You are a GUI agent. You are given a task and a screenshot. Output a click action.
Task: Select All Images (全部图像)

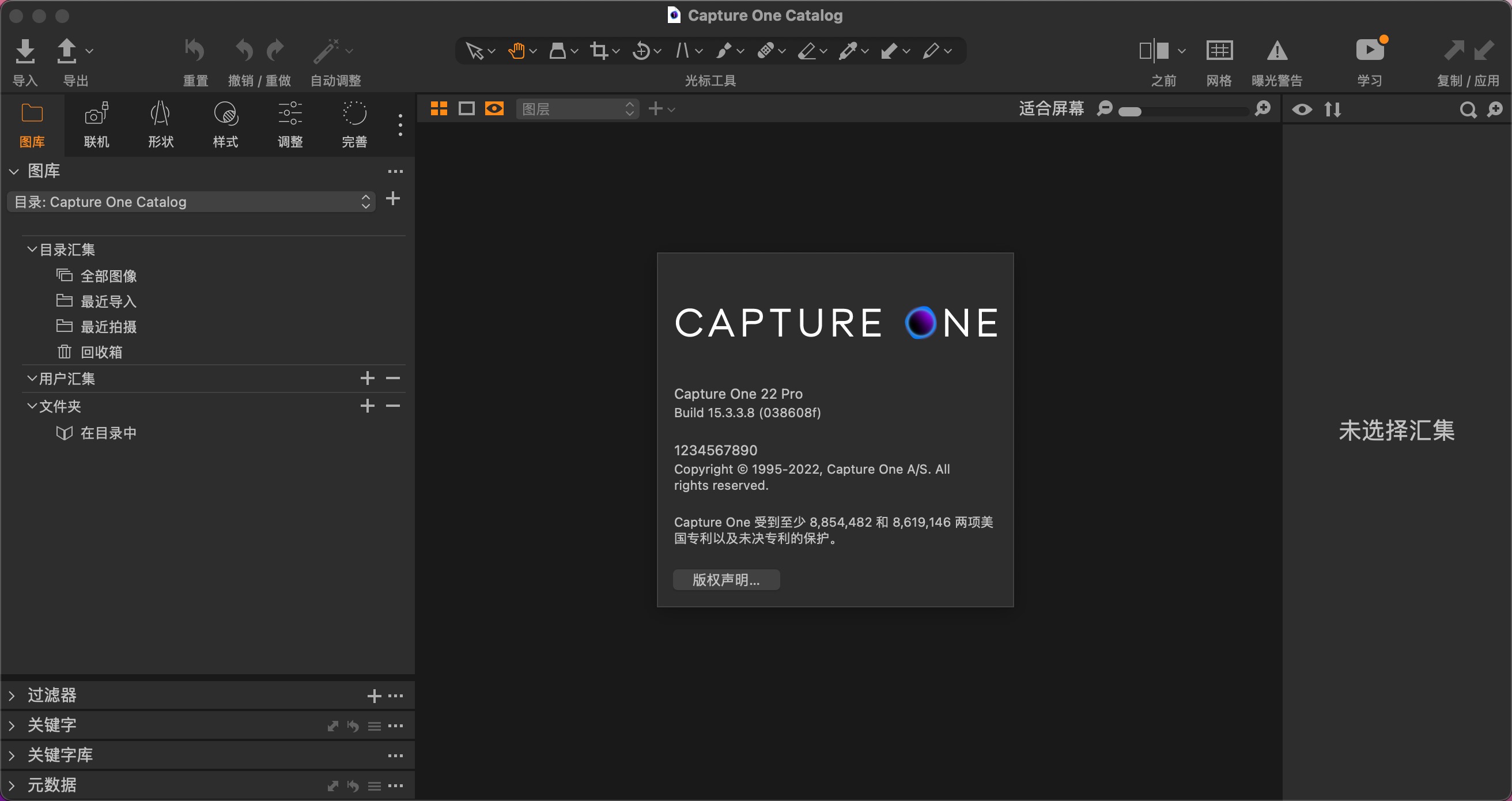pyautogui.click(x=108, y=276)
